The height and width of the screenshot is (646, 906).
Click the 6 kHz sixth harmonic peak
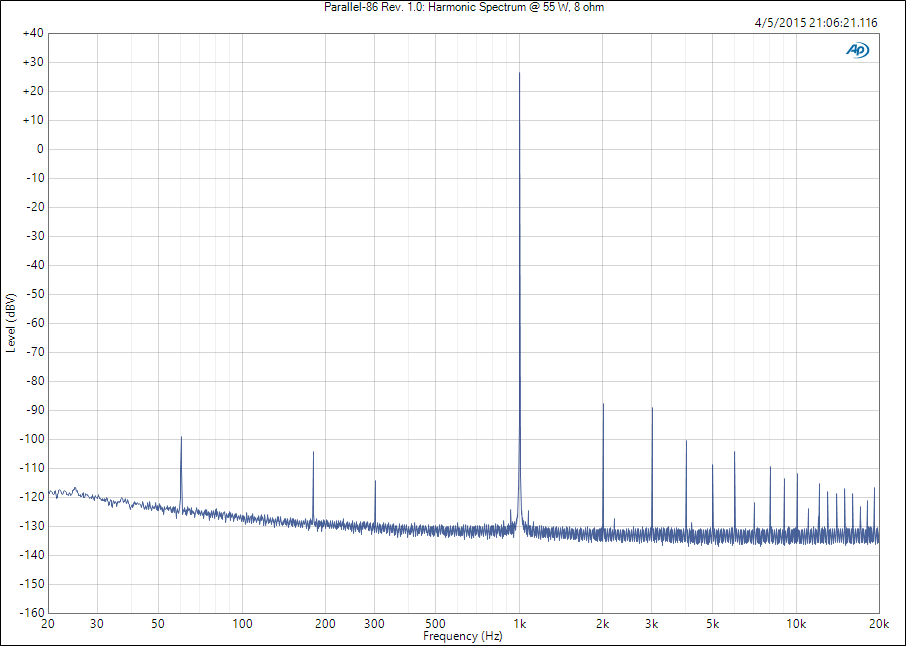734,452
